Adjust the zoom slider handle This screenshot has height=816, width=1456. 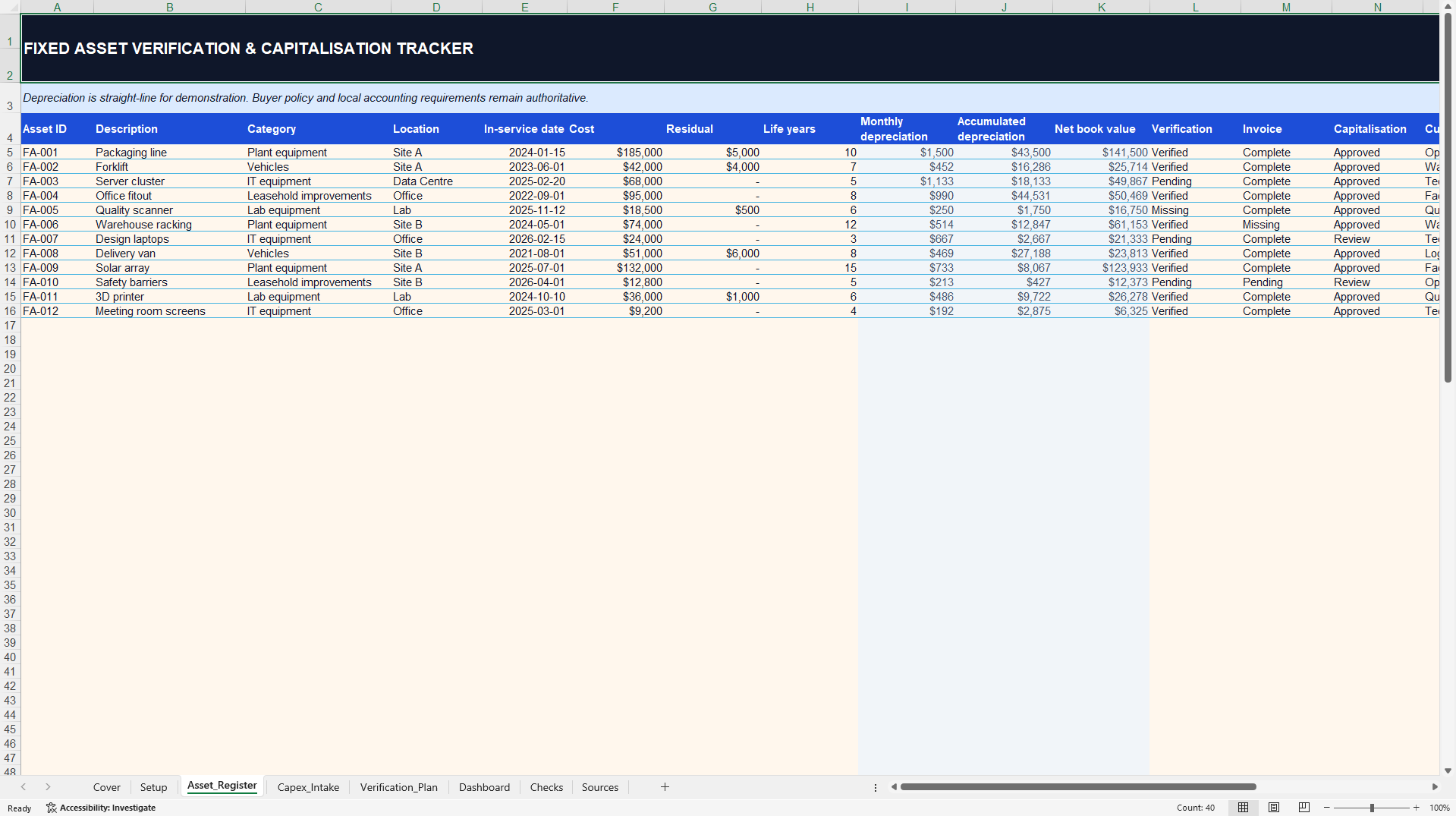[1372, 808]
